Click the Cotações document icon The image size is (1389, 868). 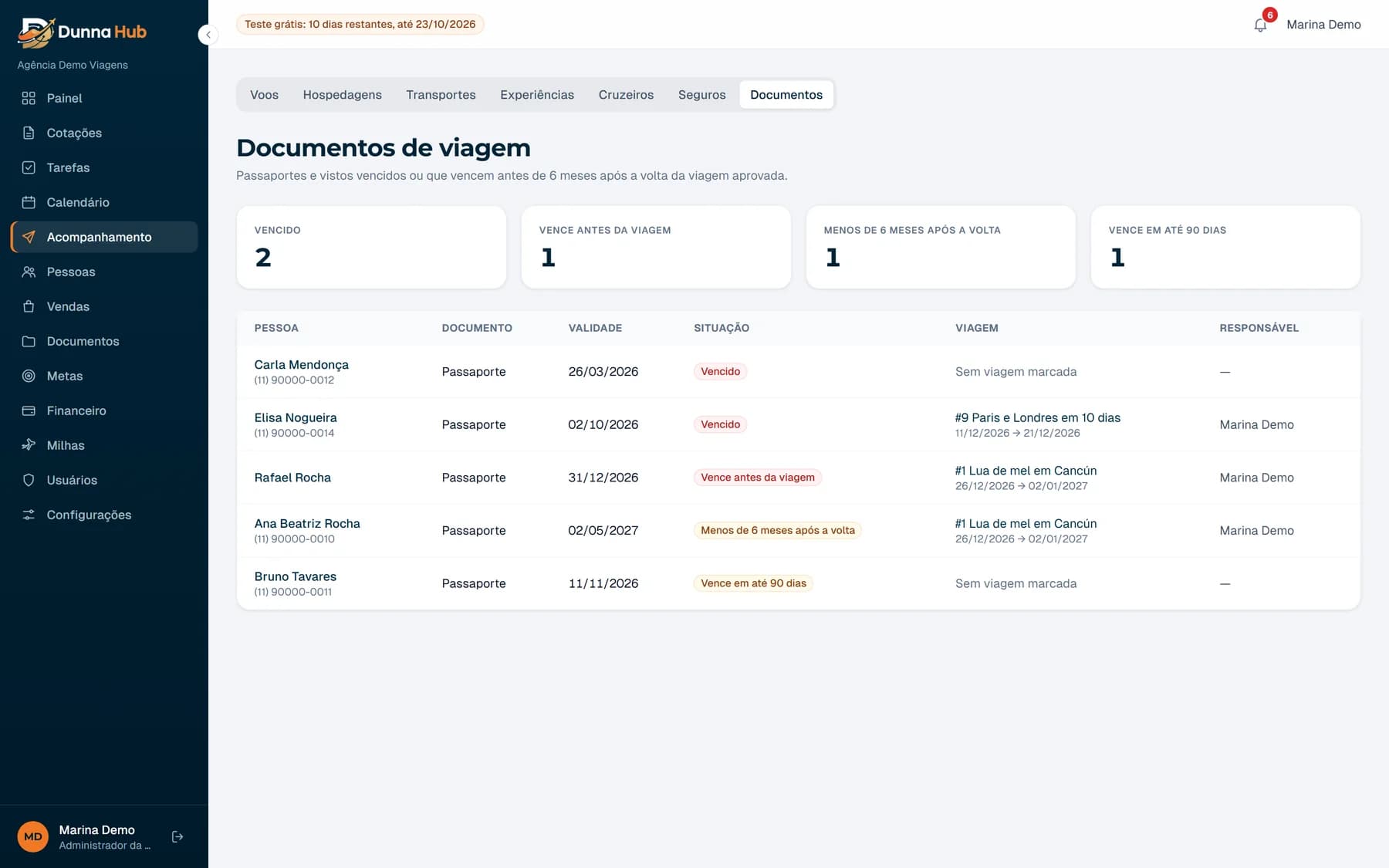click(x=29, y=133)
